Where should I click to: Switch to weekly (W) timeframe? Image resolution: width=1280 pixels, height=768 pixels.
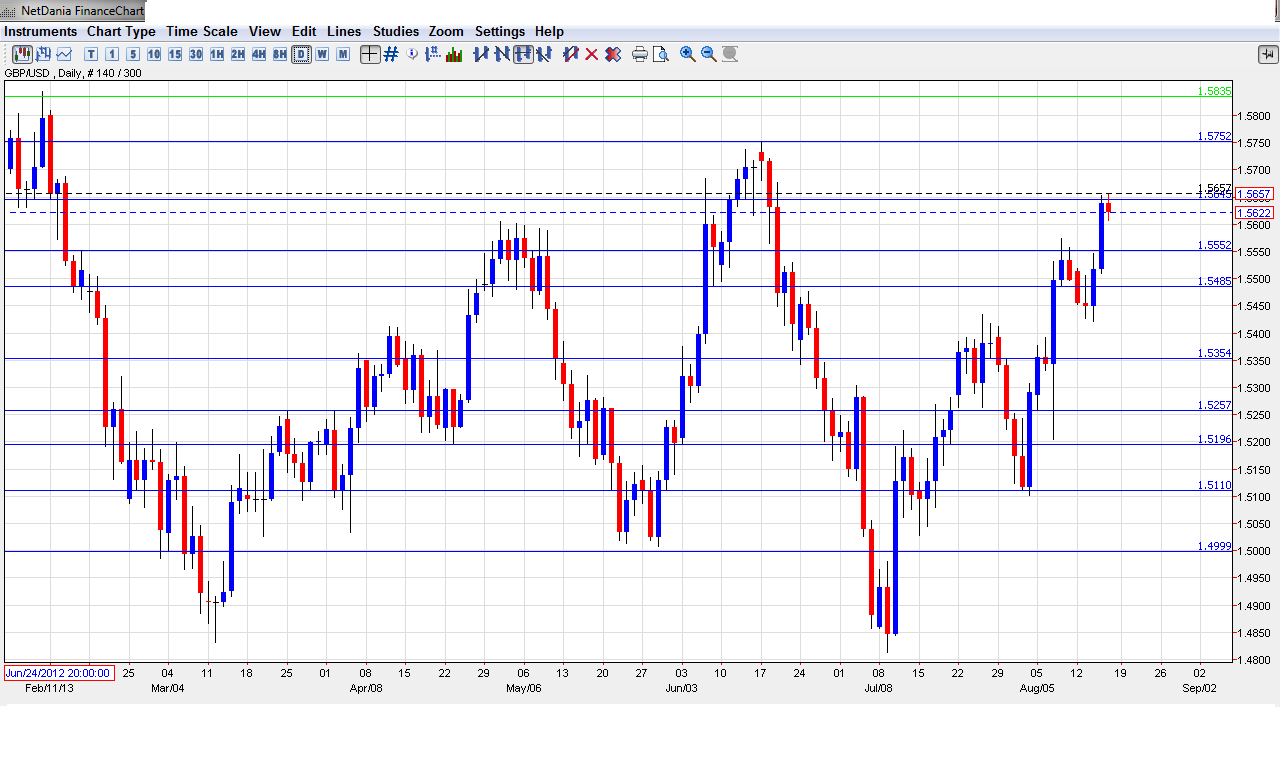(x=322, y=54)
